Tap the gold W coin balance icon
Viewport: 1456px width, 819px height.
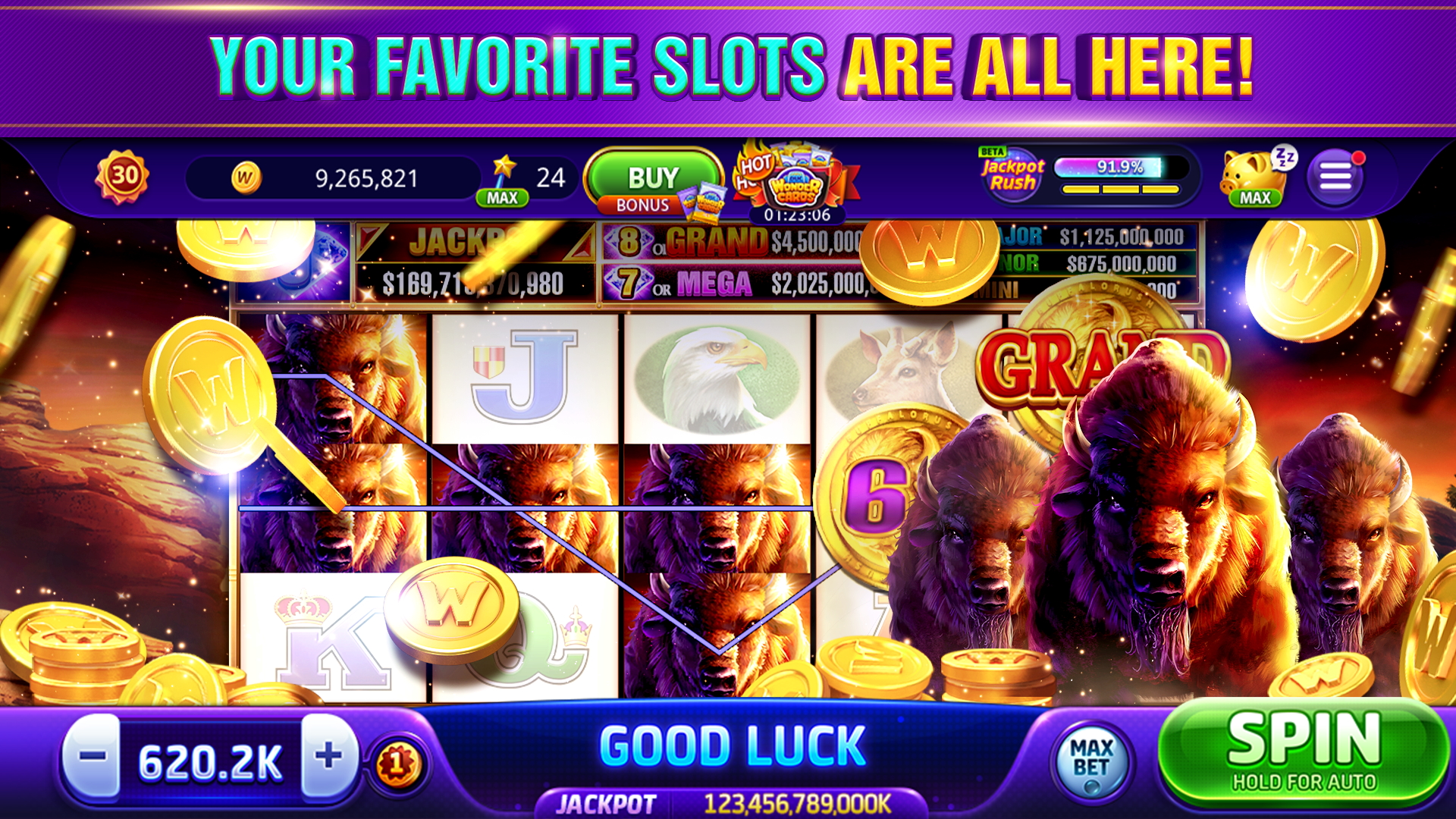coord(246,178)
